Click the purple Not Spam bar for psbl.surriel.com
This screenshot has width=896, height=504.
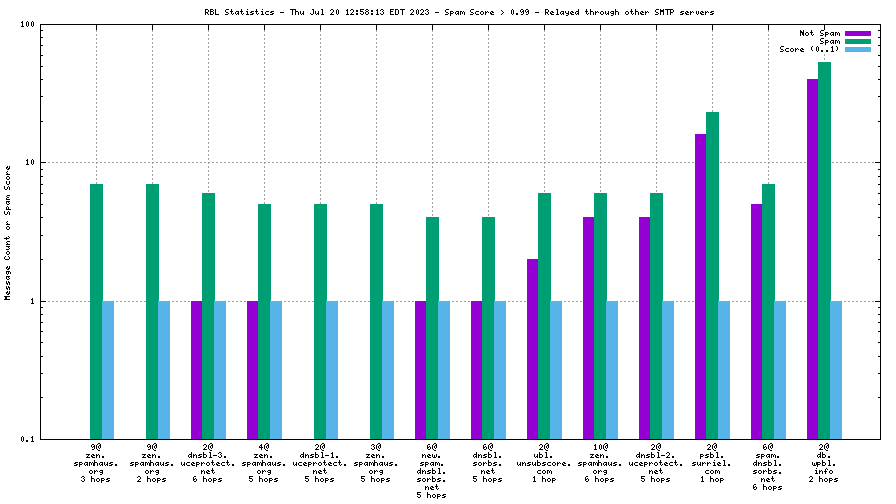[x=700, y=286]
